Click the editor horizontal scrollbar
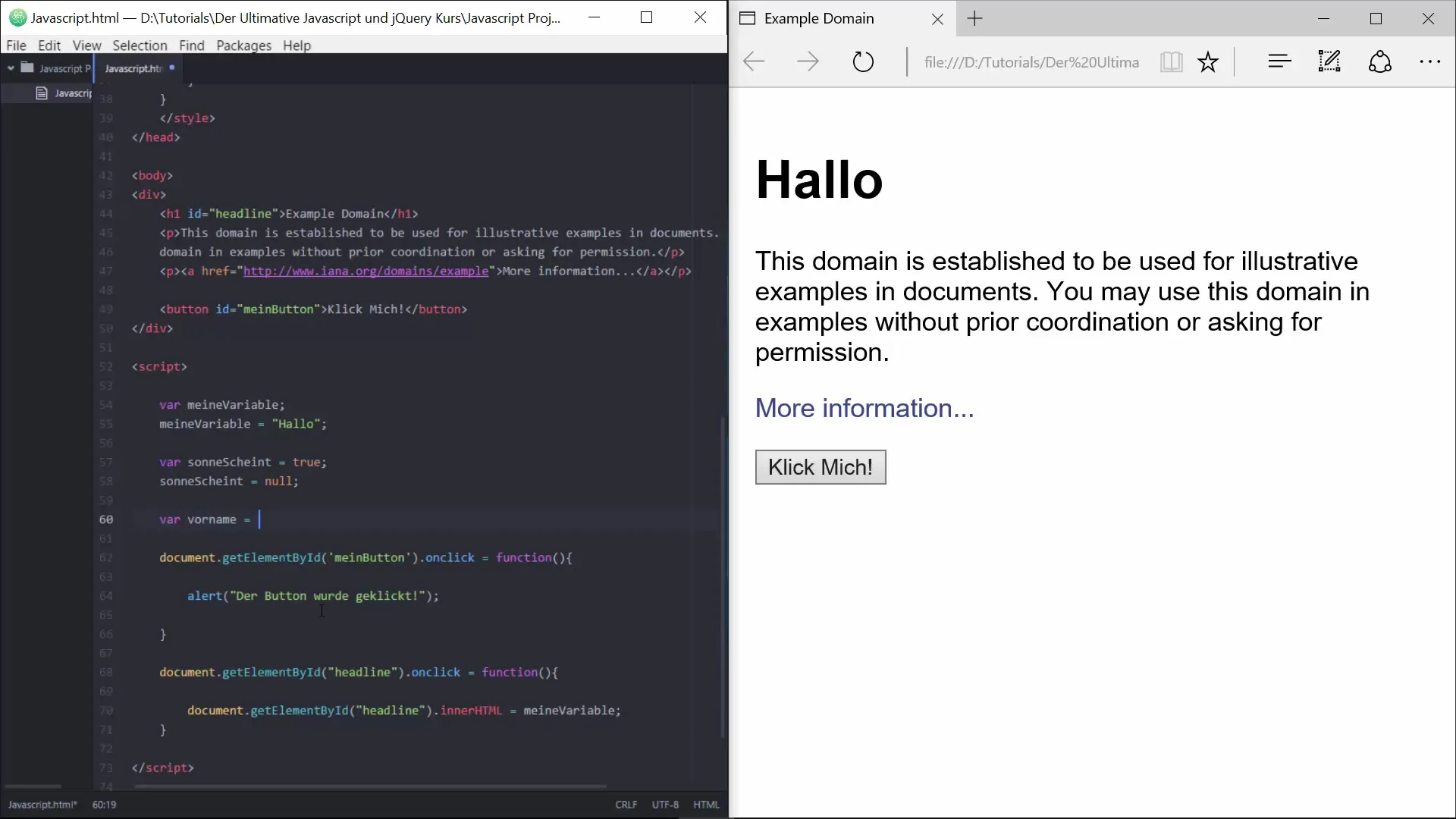The height and width of the screenshot is (819, 1456). coord(369,786)
